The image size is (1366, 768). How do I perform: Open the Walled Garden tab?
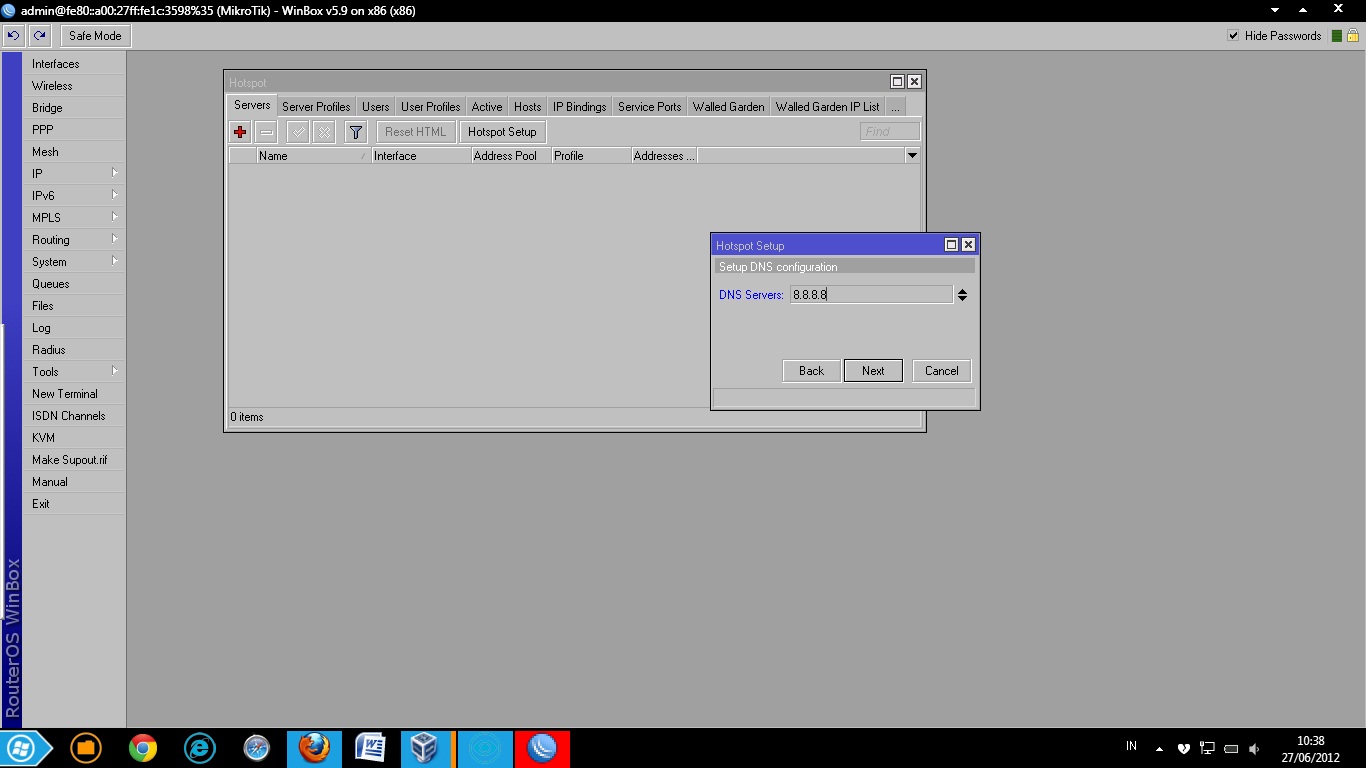729,107
